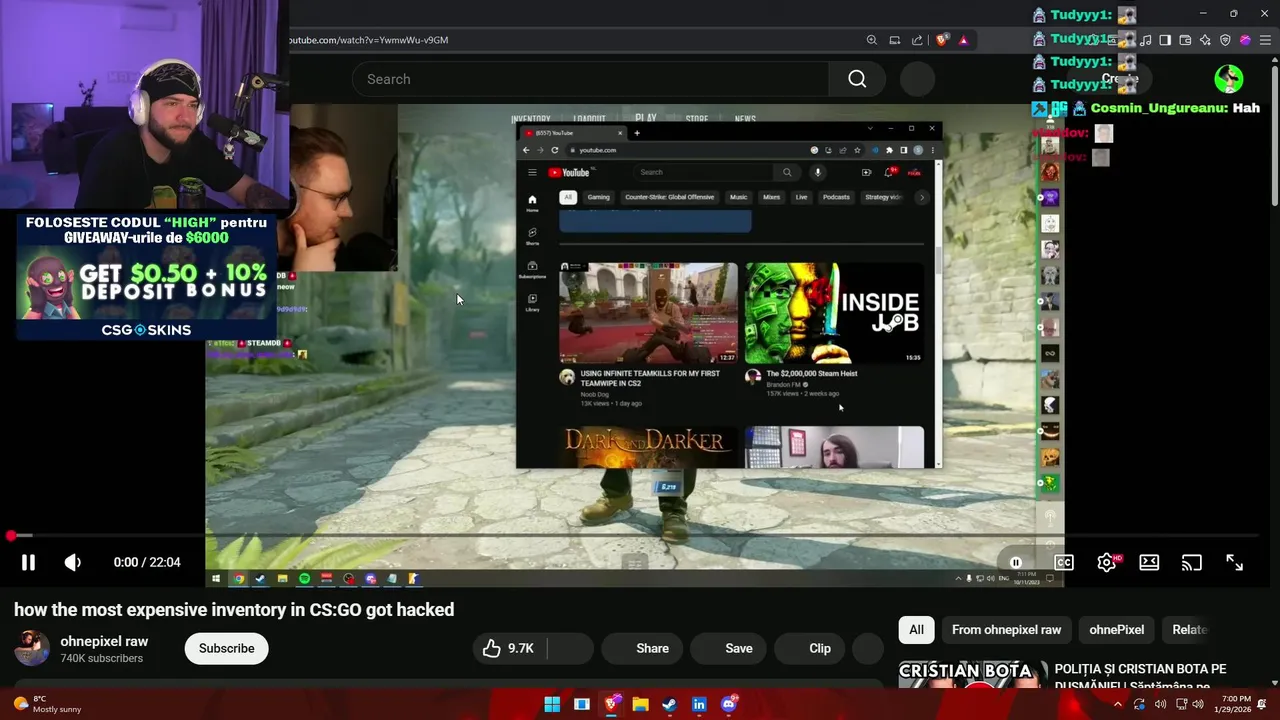This screenshot has height=720, width=1280.
Task: Open Task View on the taskbar
Action: (x=581, y=704)
